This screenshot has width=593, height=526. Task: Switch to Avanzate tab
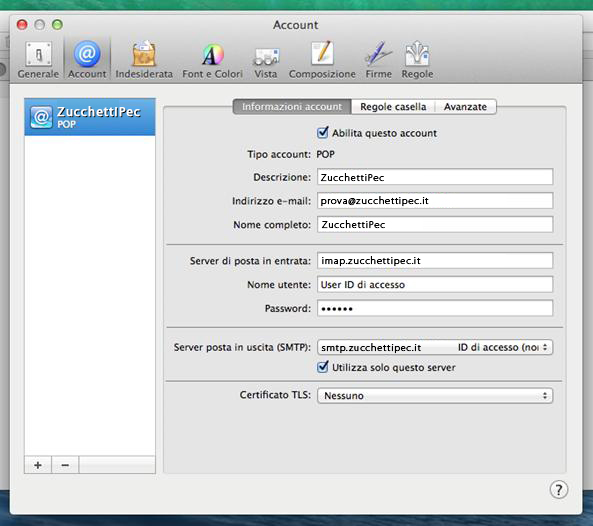[x=465, y=107]
